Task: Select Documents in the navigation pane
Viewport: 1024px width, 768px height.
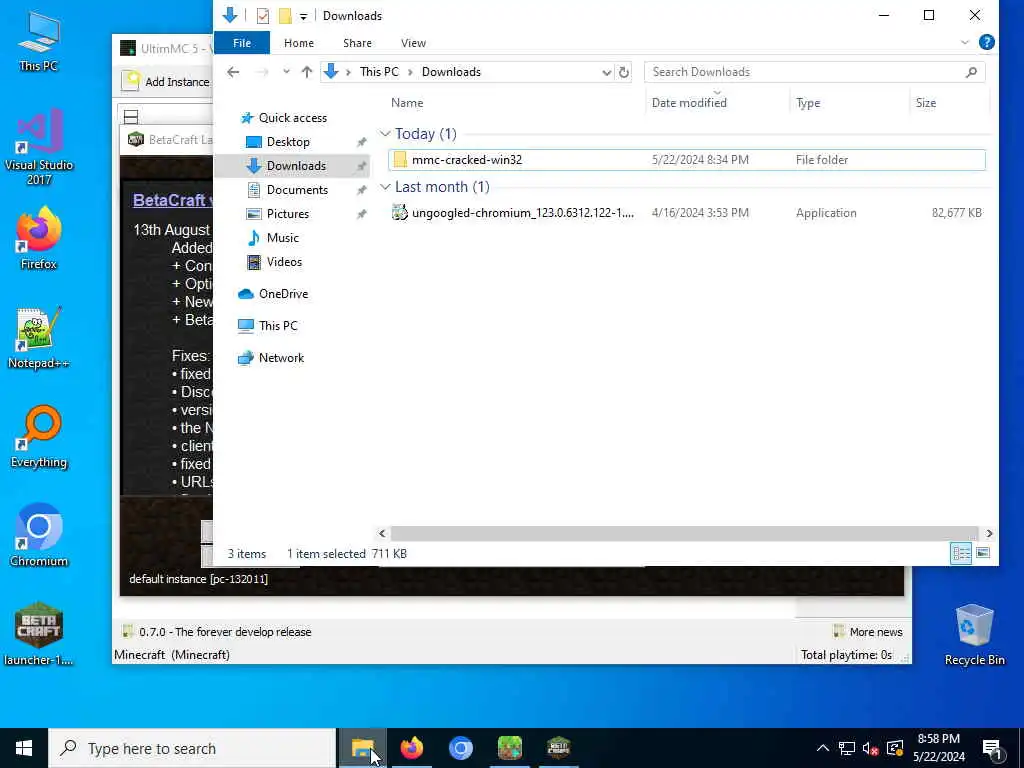Action: [x=296, y=190]
